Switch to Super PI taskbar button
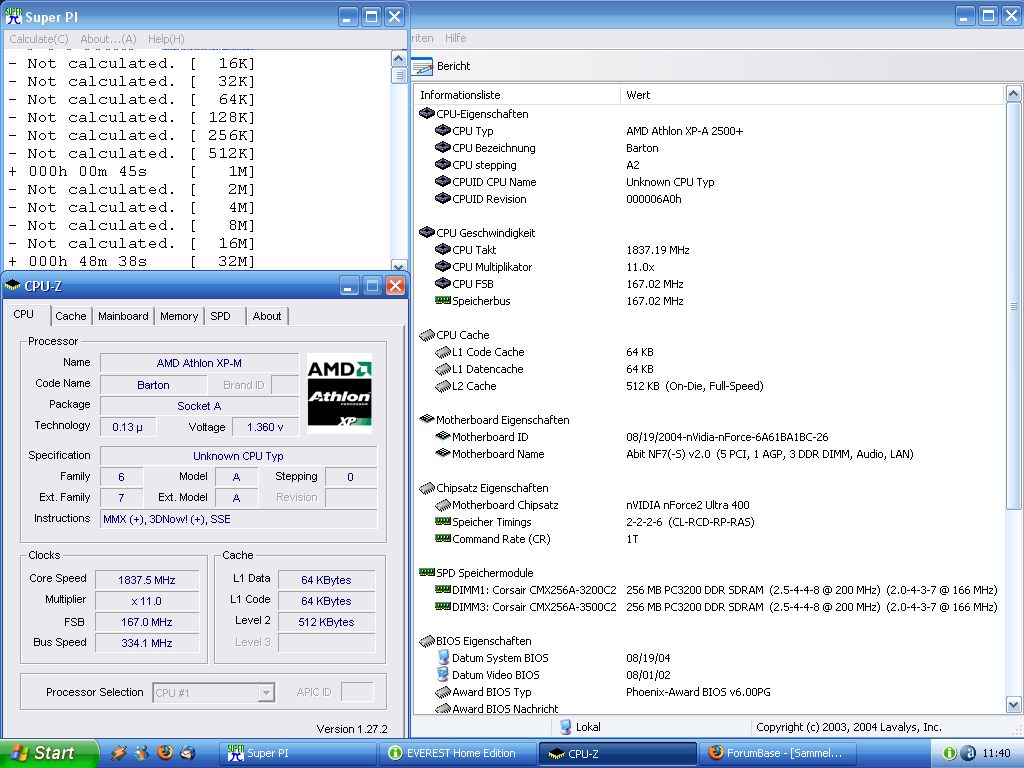1024x768 pixels. [296, 753]
